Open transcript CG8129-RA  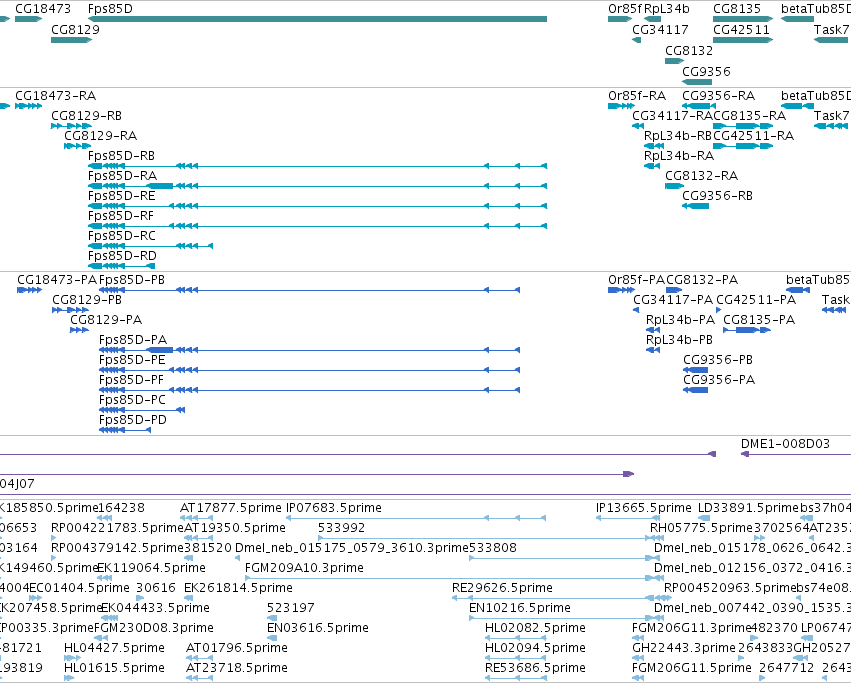tap(100, 136)
